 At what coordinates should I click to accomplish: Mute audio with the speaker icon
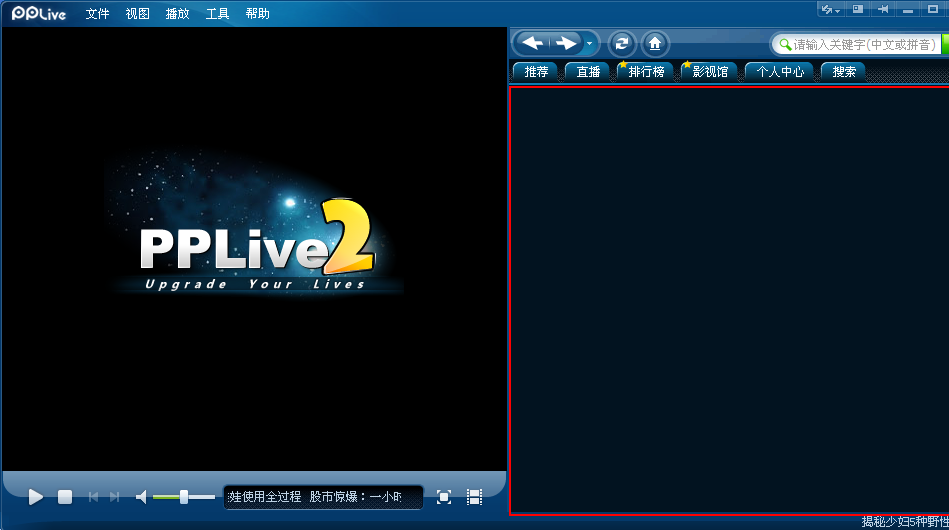tap(141, 497)
